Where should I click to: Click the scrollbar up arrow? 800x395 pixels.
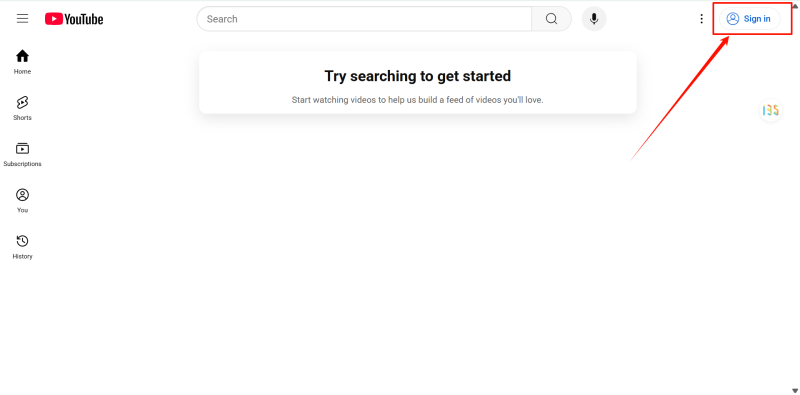795,4
